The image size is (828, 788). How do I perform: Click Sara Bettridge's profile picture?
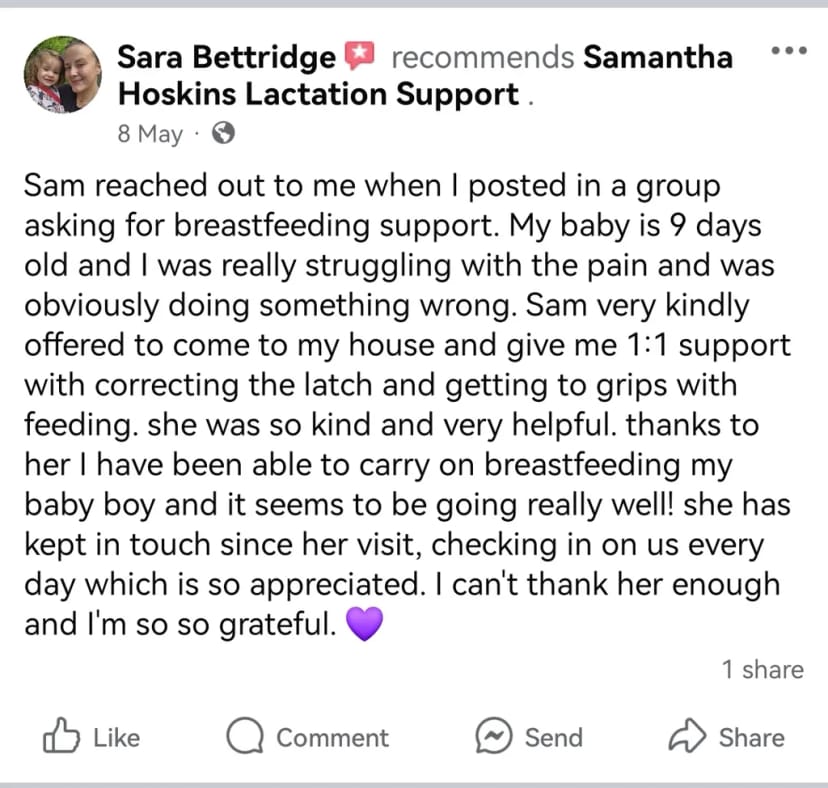tap(63, 74)
